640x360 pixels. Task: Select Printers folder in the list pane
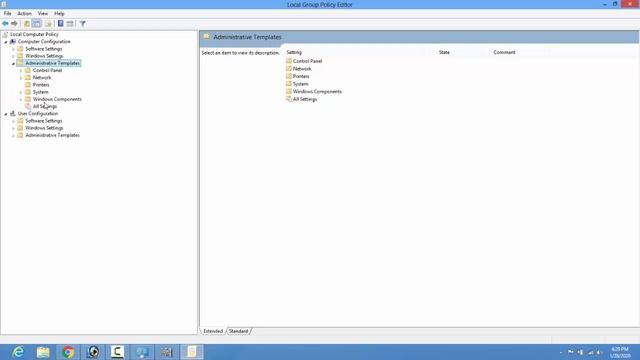coord(301,76)
